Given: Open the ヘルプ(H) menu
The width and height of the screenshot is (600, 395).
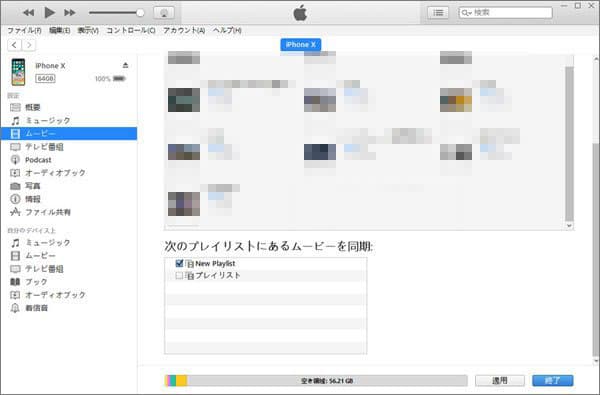Looking at the screenshot, I should 227,30.
